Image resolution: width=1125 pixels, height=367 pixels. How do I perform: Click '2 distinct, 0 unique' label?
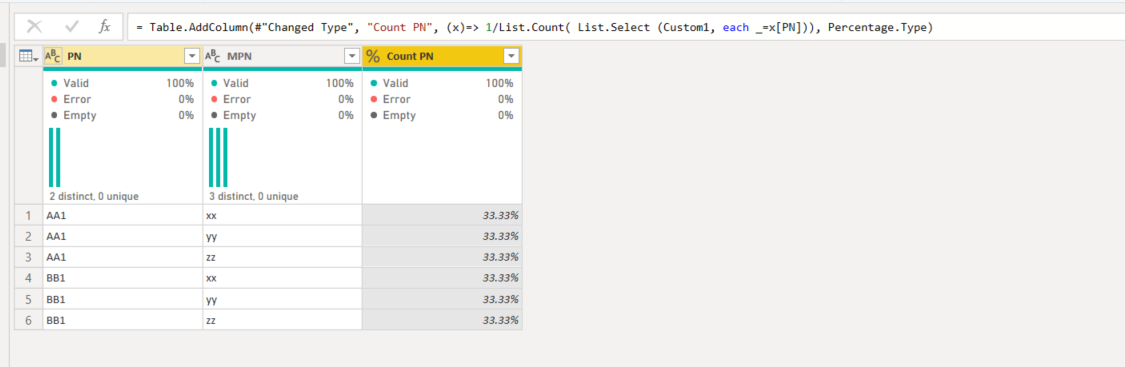click(x=94, y=196)
